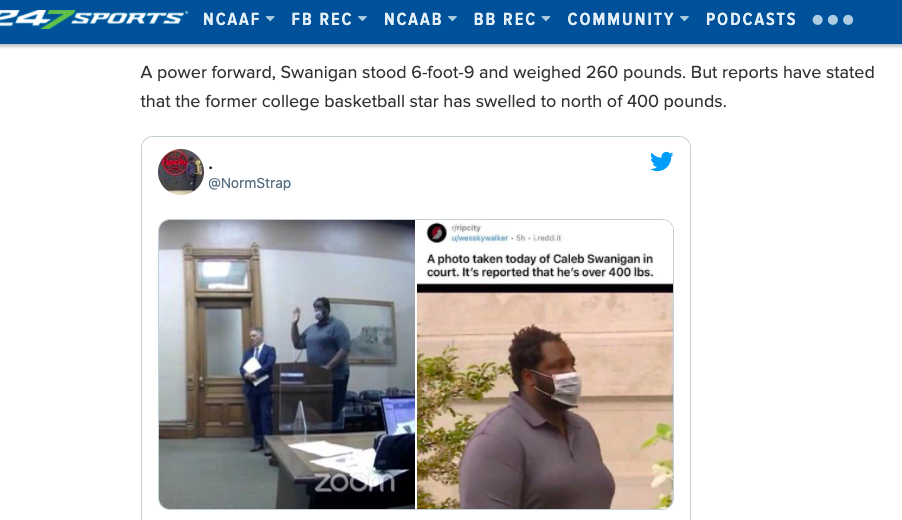902x520 pixels.
Task: Click the r/ripcity subreddit icon in image
Action: (437, 233)
